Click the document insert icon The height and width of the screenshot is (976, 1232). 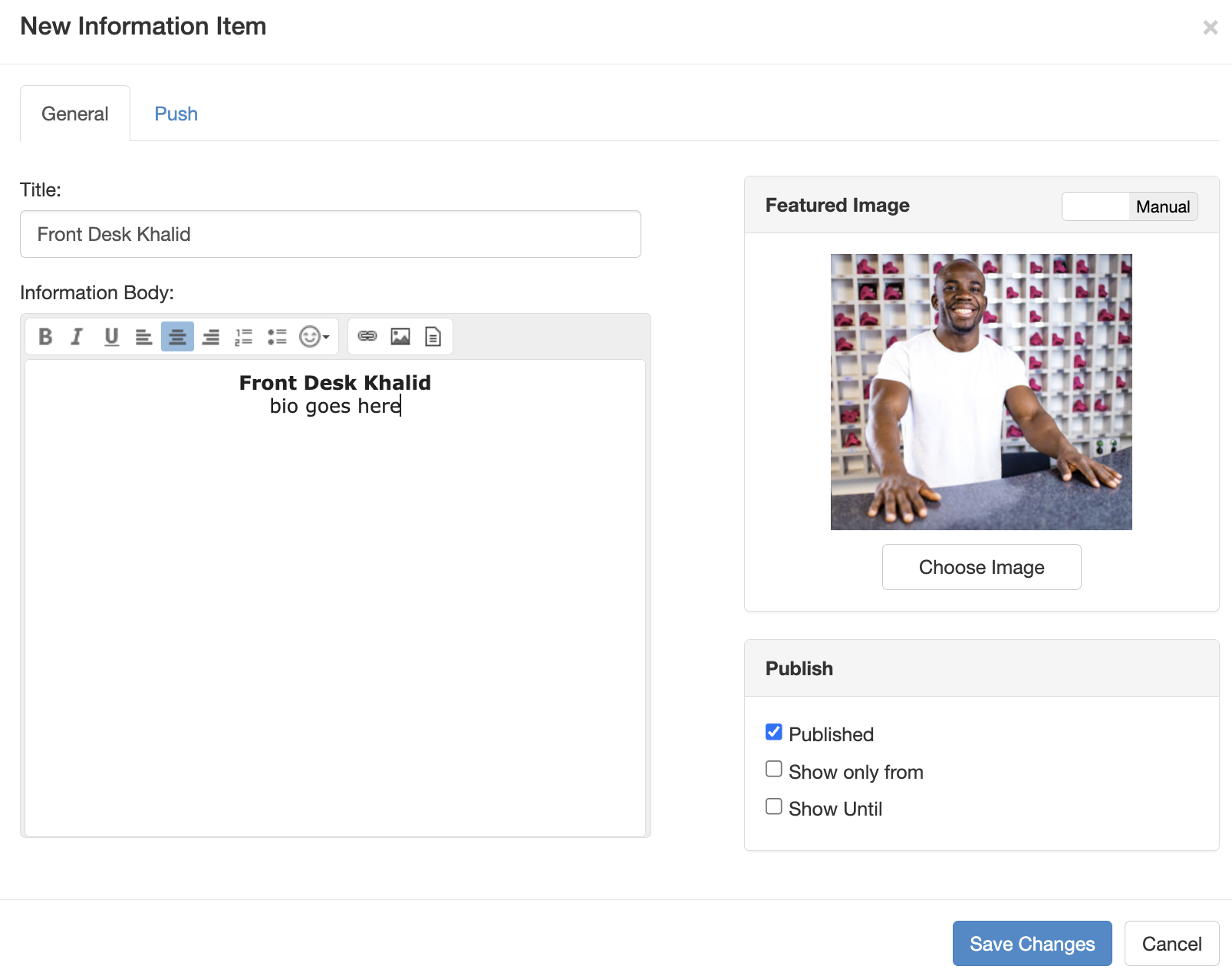point(433,336)
